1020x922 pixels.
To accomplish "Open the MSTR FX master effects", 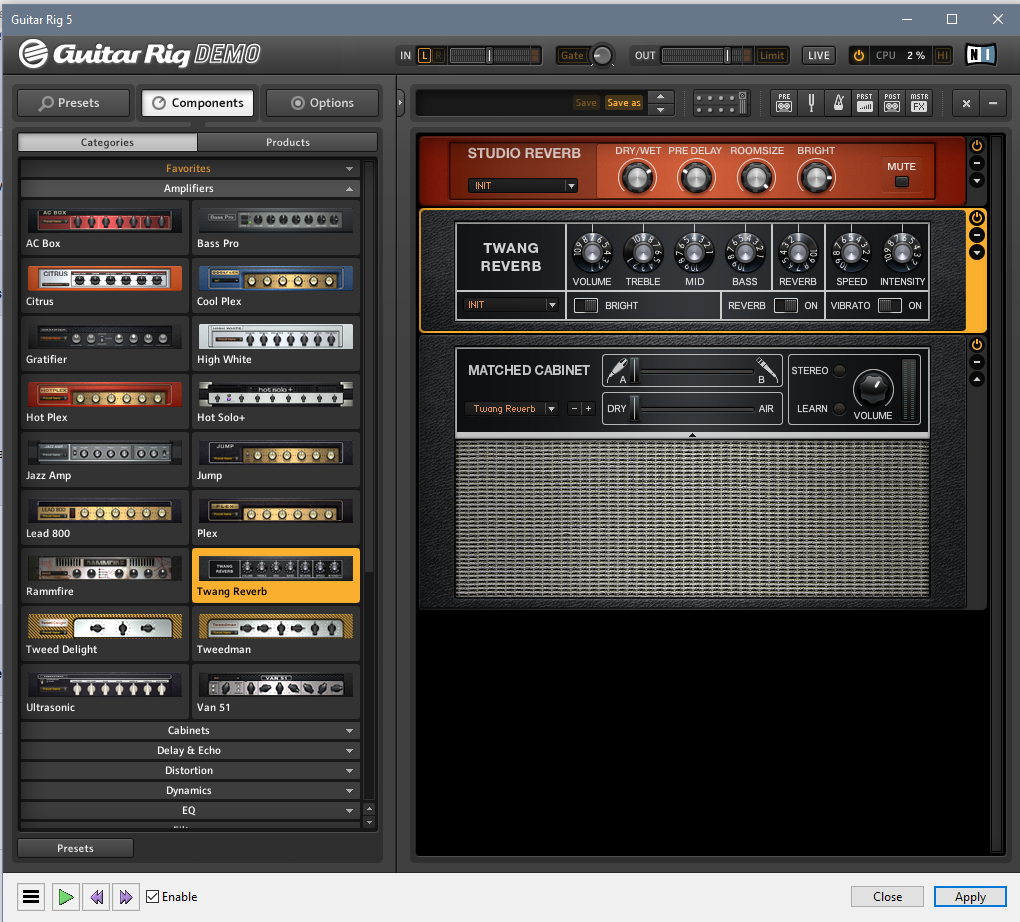I will click(x=919, y=103).
